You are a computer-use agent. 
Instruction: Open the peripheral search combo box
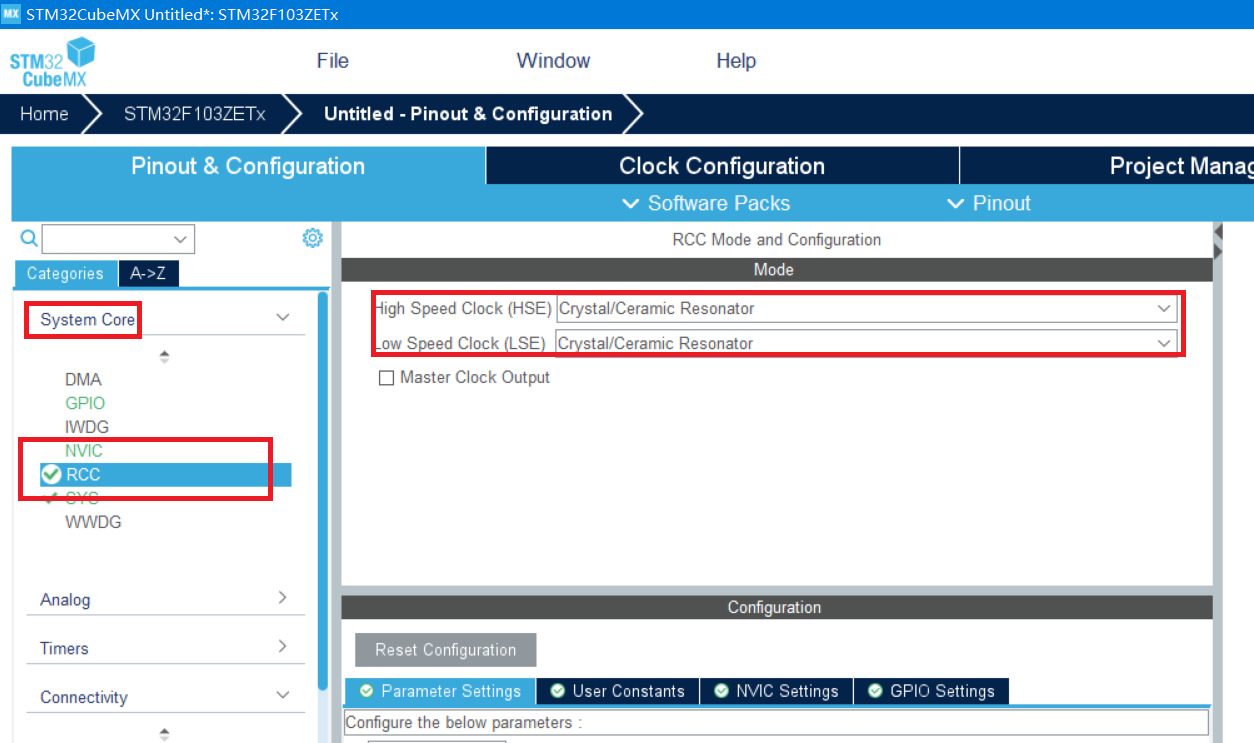click(118, 239)
